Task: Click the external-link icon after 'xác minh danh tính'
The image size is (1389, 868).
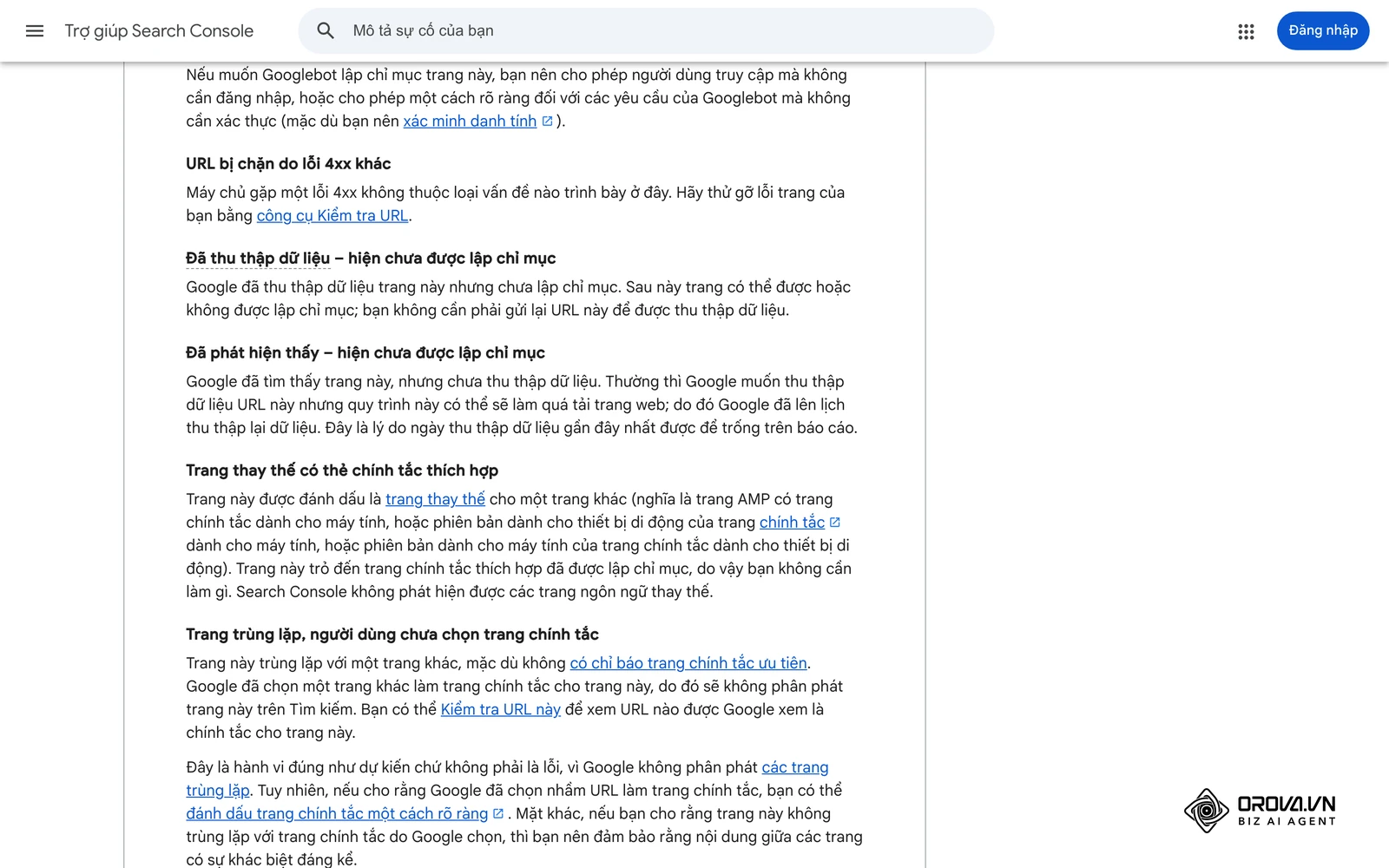Action: [x=547, y=122]
